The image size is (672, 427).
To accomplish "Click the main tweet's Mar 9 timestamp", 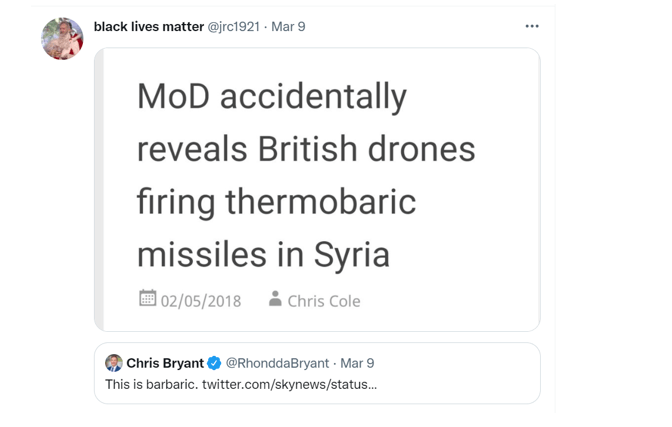I will pos(288,26).
